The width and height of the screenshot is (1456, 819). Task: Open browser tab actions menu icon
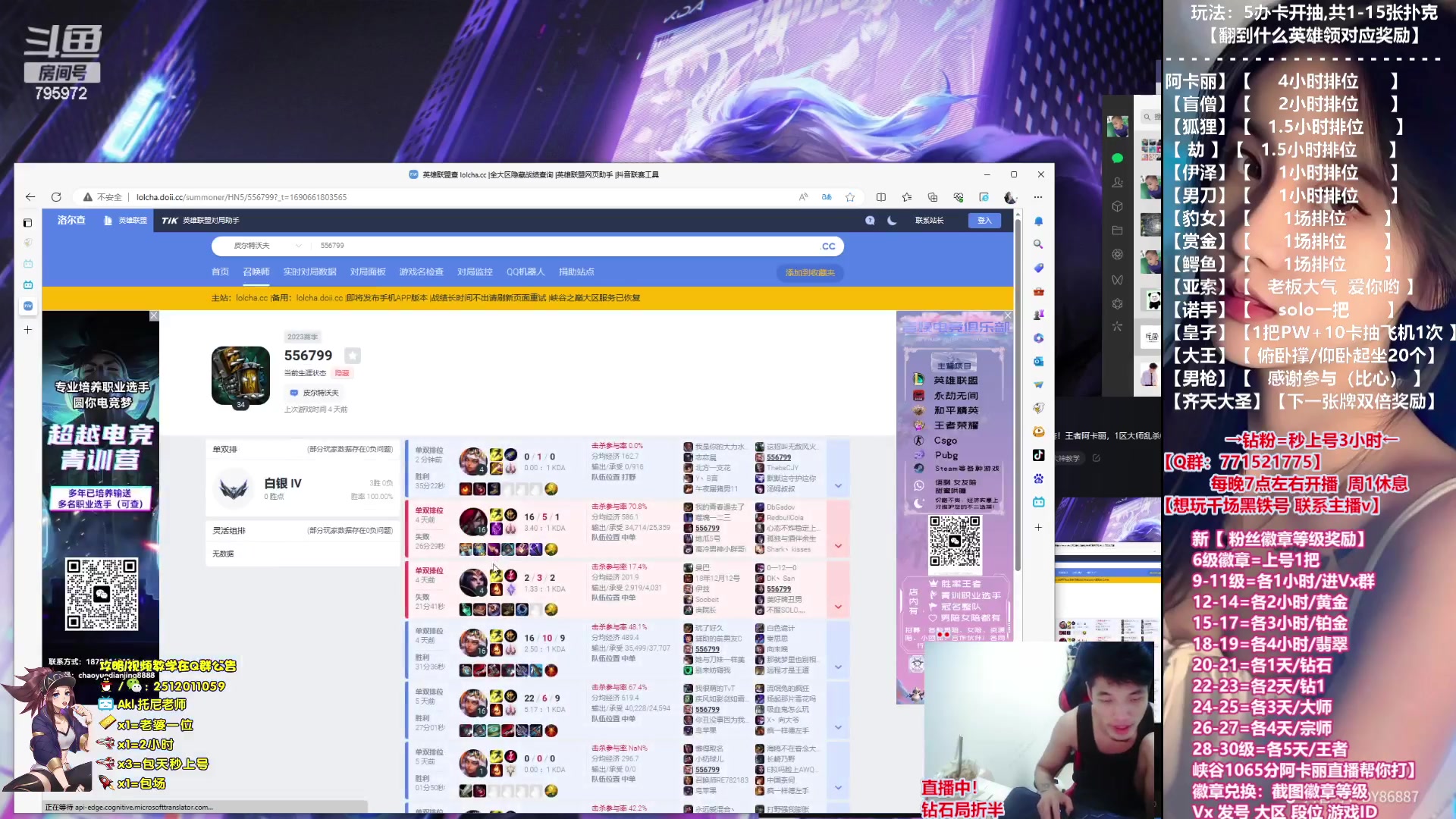[27, 223]
